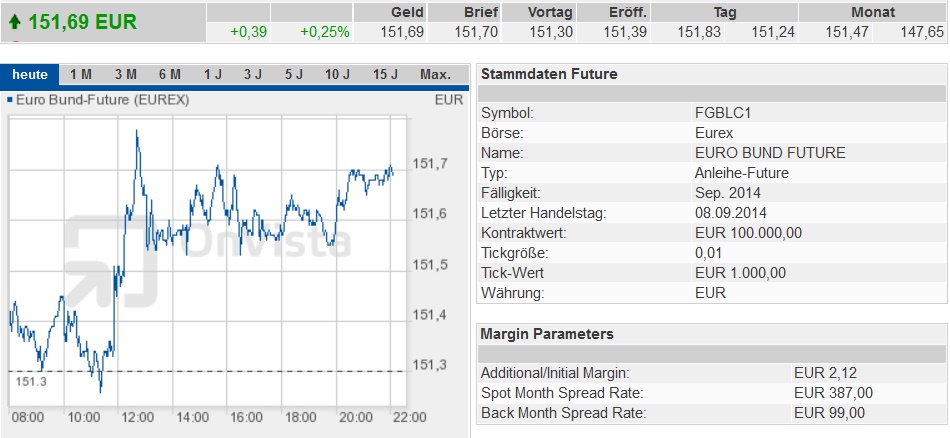Select the 3 J time range tab
950x438 pixels.
(253, 75)
